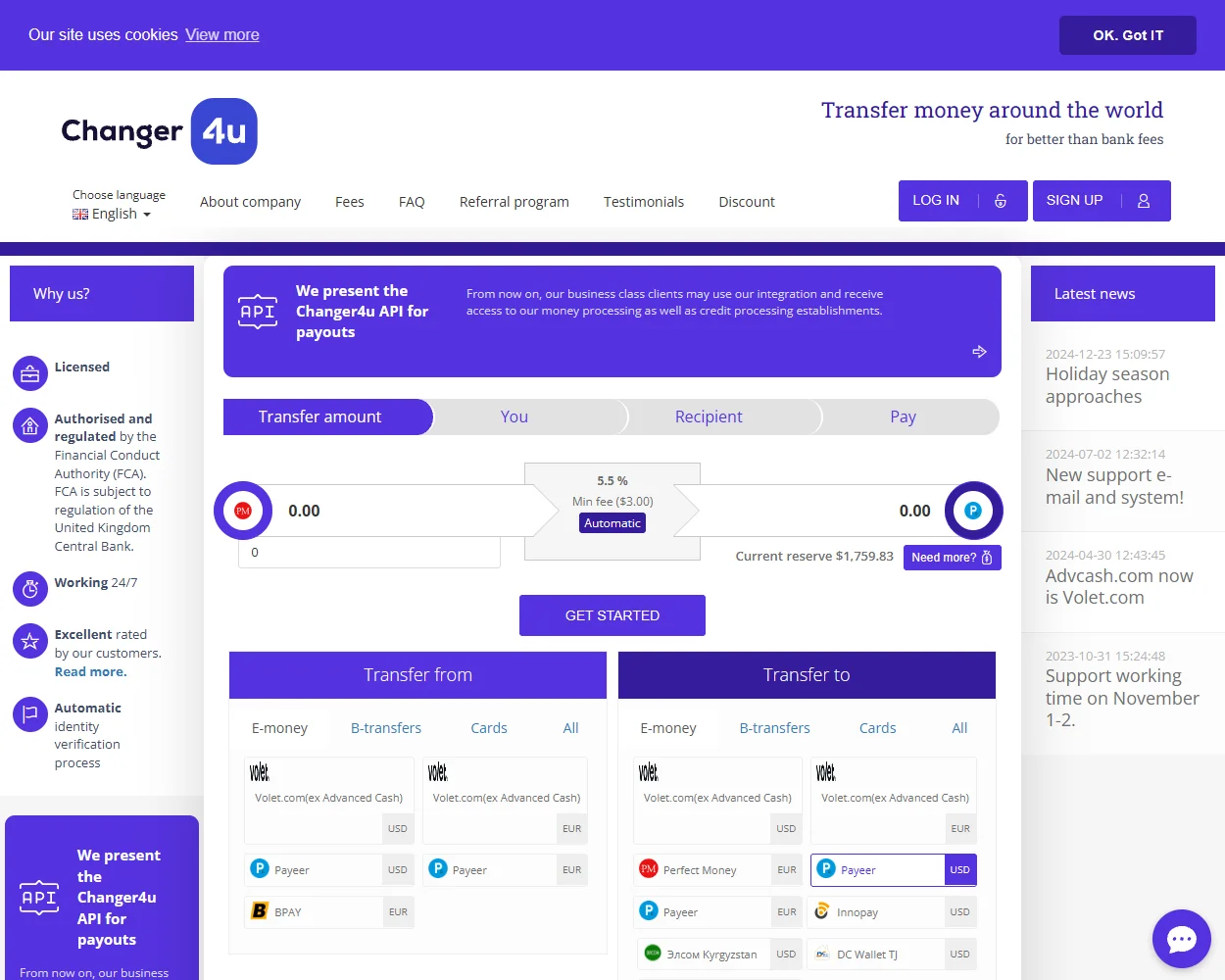Choose Payeer USD under Transfer from
The width and height of the screenshot is (1225, 980).
click(328, 870)
